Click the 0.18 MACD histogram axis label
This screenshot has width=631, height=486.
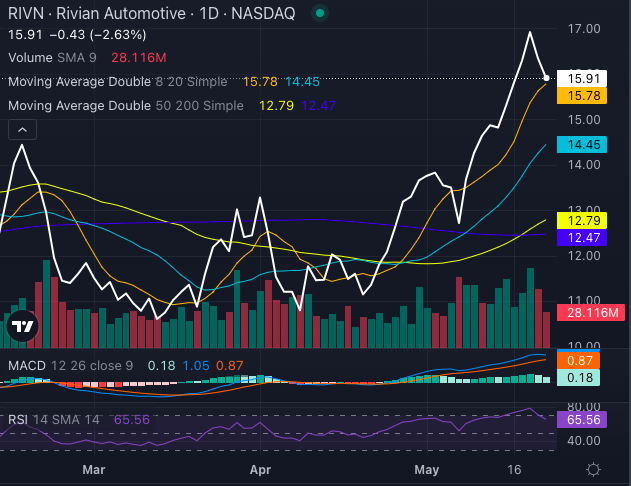(x=578, y=378)
